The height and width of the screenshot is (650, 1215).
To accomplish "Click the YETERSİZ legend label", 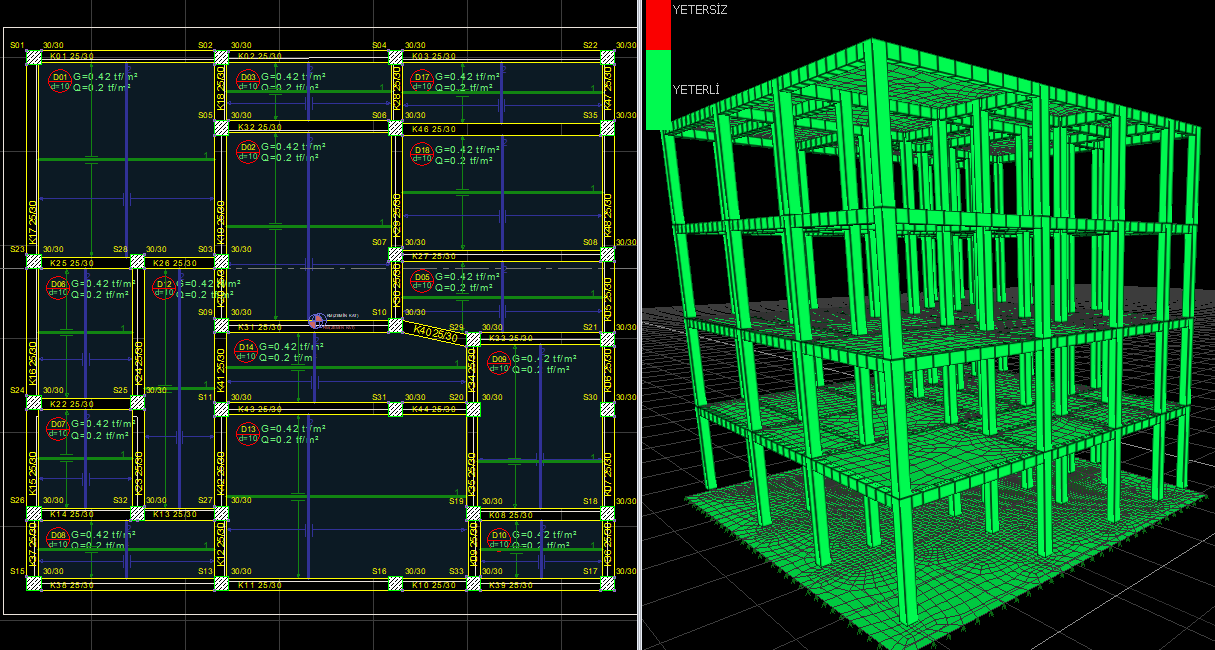I will [x=700, y=9].
